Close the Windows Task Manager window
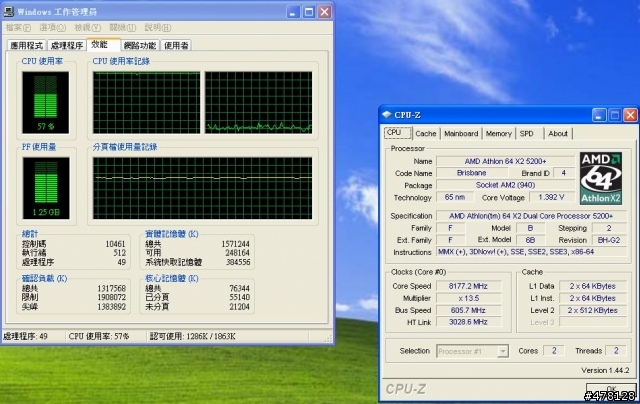Image resolution: width=640 pixels, height=404 pixels. [x=324, y=12]
